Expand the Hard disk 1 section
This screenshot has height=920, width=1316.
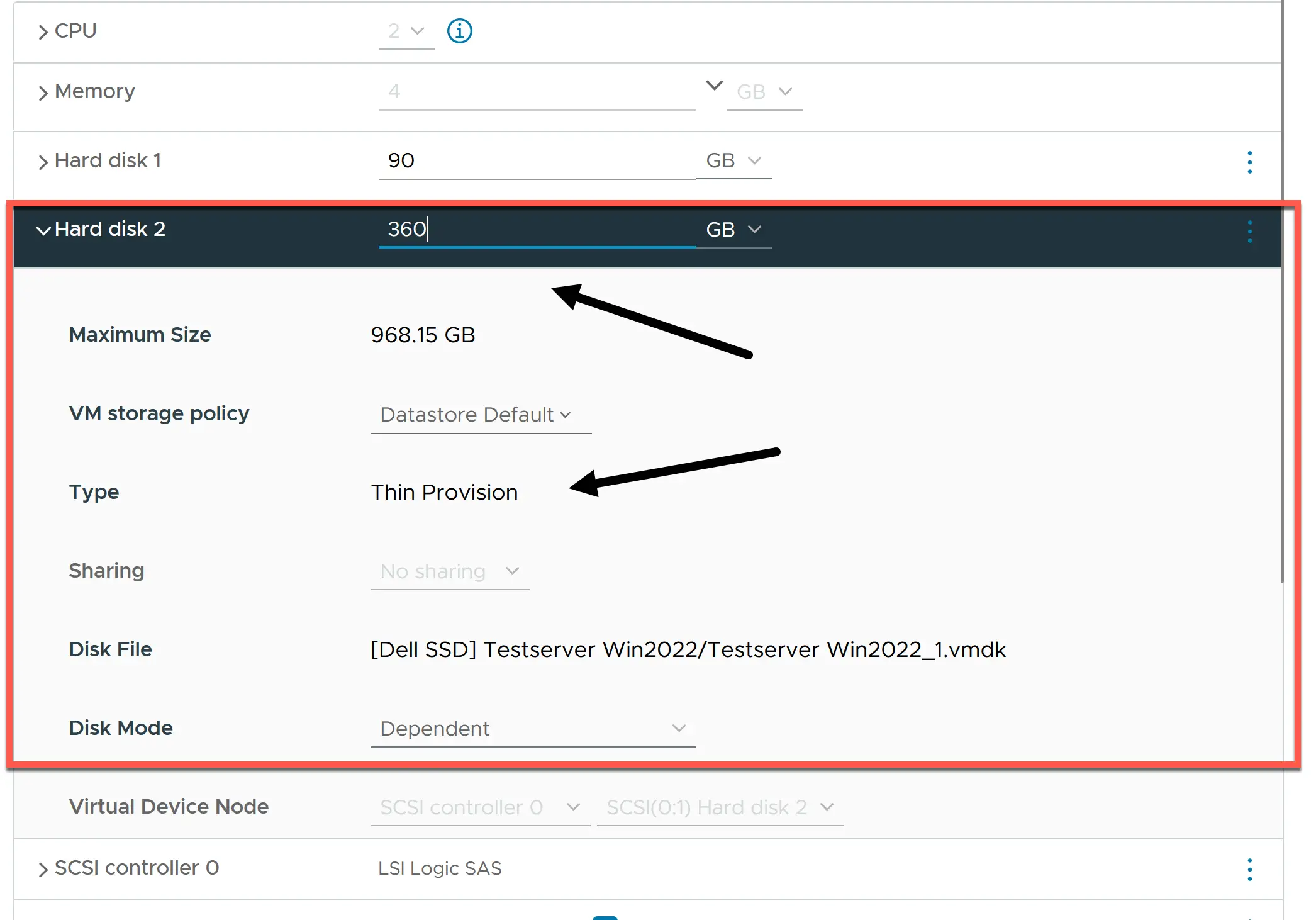point(42,161)
